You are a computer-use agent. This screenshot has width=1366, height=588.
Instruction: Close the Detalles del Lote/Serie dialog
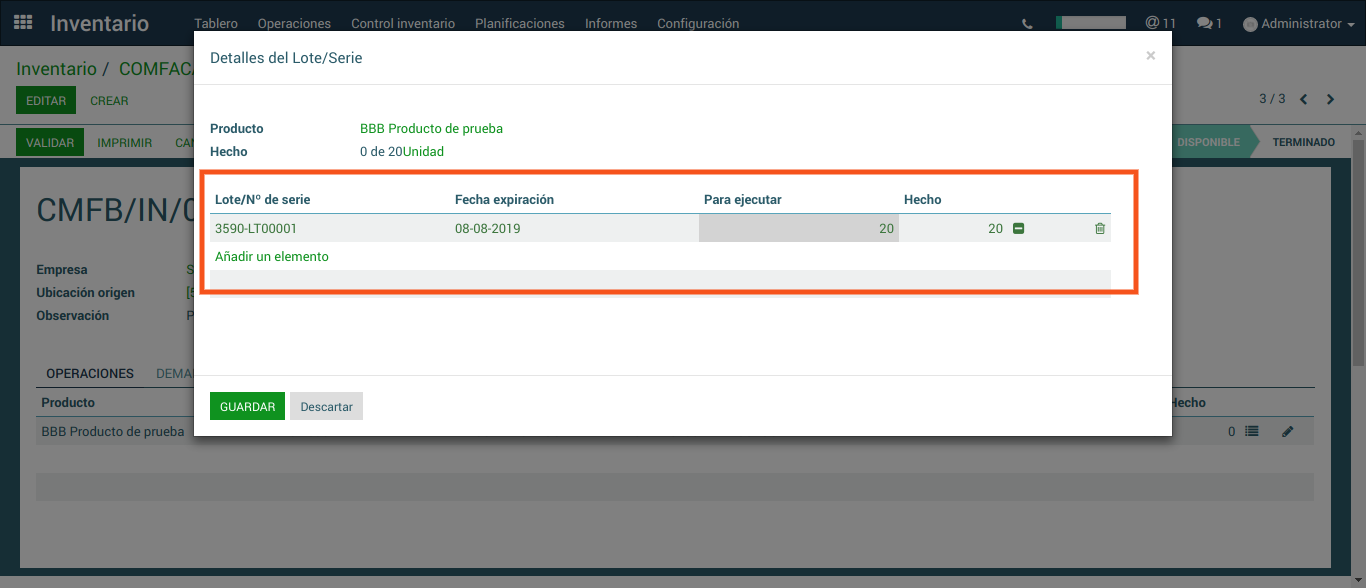coord(1150,56)
